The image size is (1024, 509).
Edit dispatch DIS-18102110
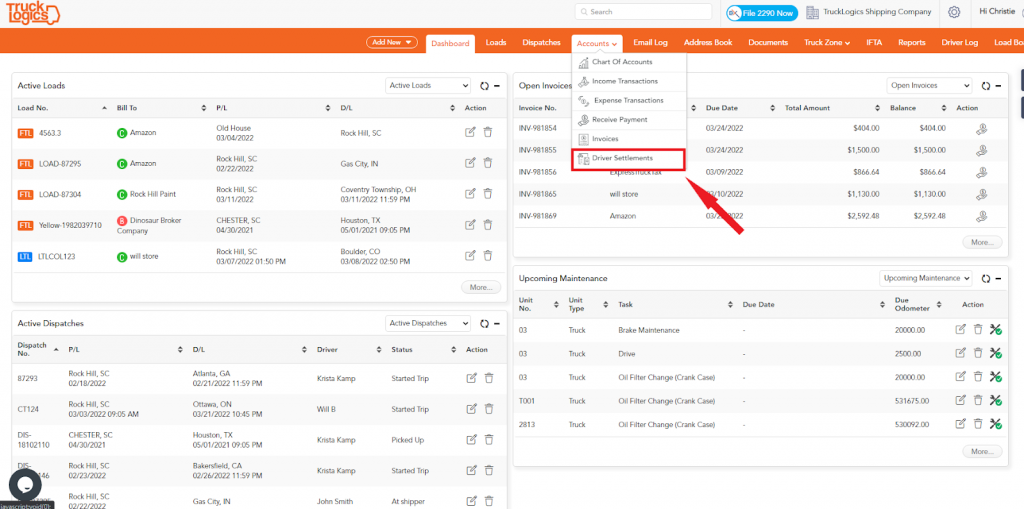pos(472,440)
